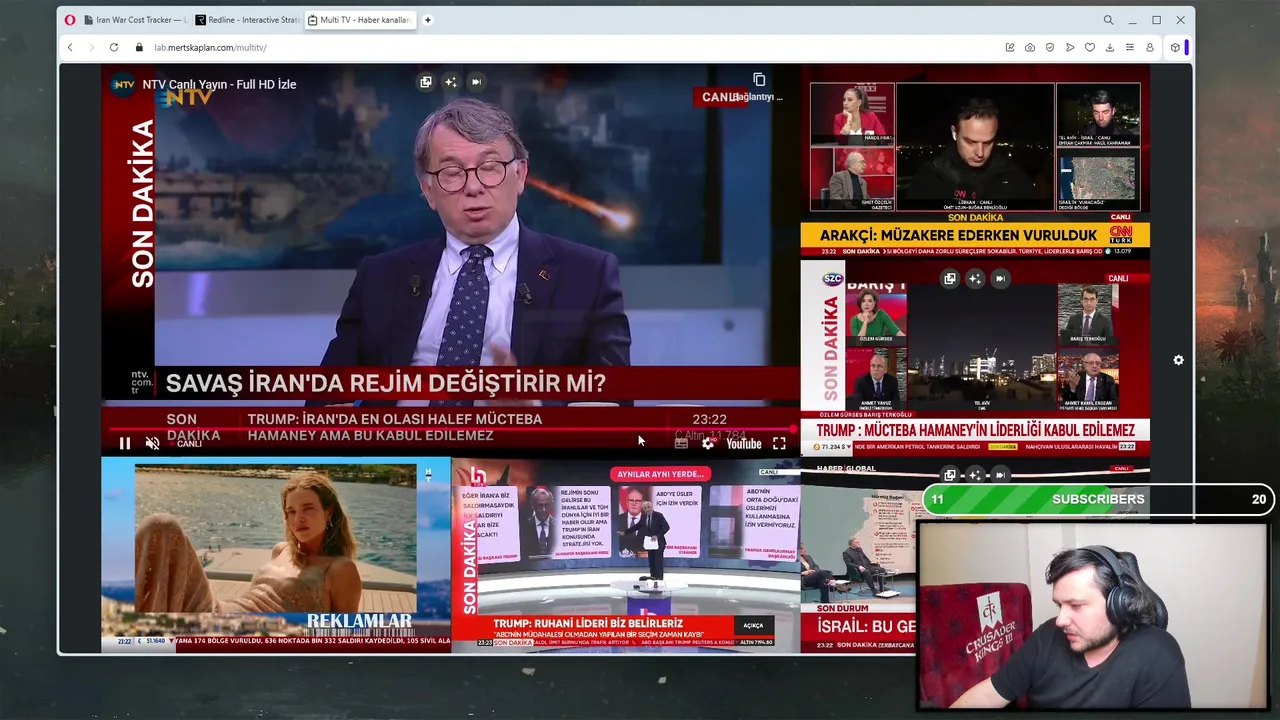Click the address bar URL field
This screenshot has height=720, width=1280.
coord(570,47)
